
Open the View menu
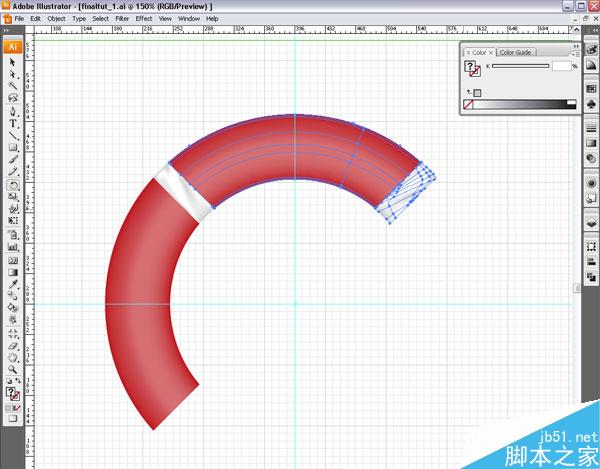pyautogui.click(x=165, y=18)
